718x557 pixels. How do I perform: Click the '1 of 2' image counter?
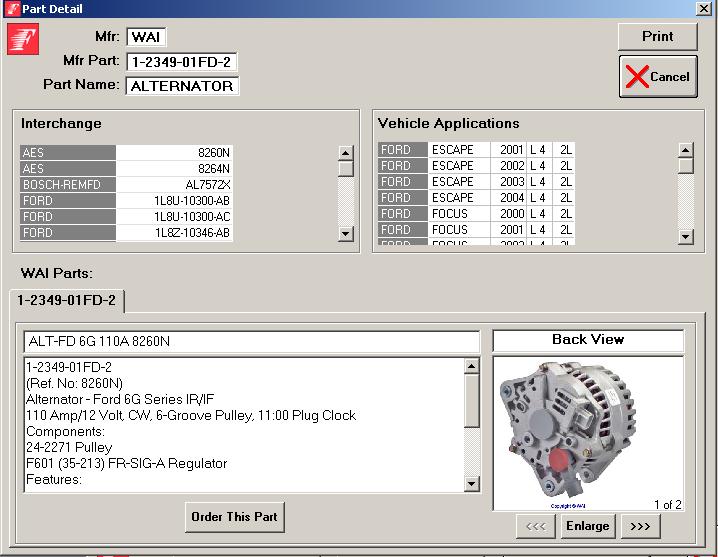pyautogui.click(x=668, y=505)
